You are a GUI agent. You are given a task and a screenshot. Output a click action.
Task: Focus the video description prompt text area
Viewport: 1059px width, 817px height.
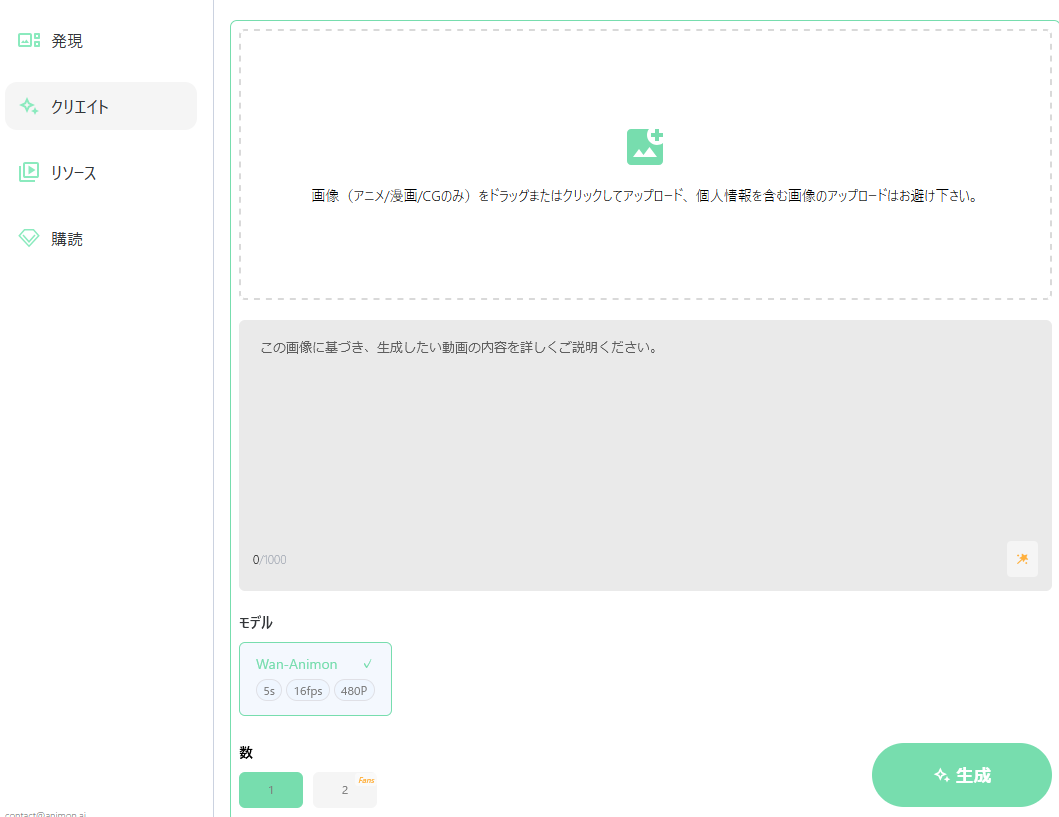645,440
